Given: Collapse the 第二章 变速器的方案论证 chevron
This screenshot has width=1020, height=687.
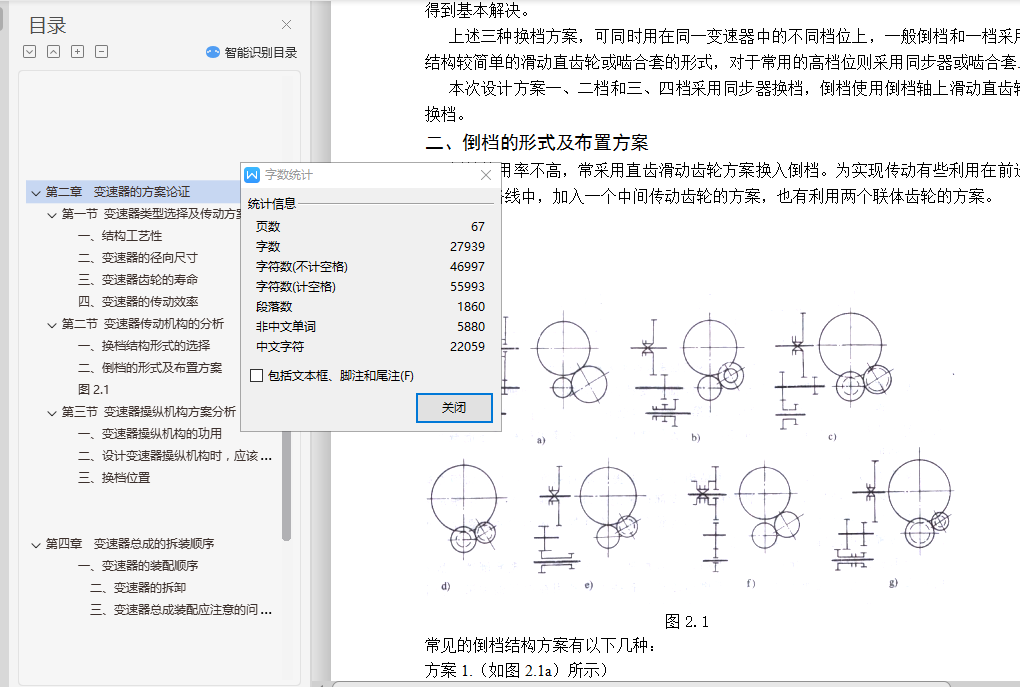Looking at the screenshot, I should tap(36, 193).
